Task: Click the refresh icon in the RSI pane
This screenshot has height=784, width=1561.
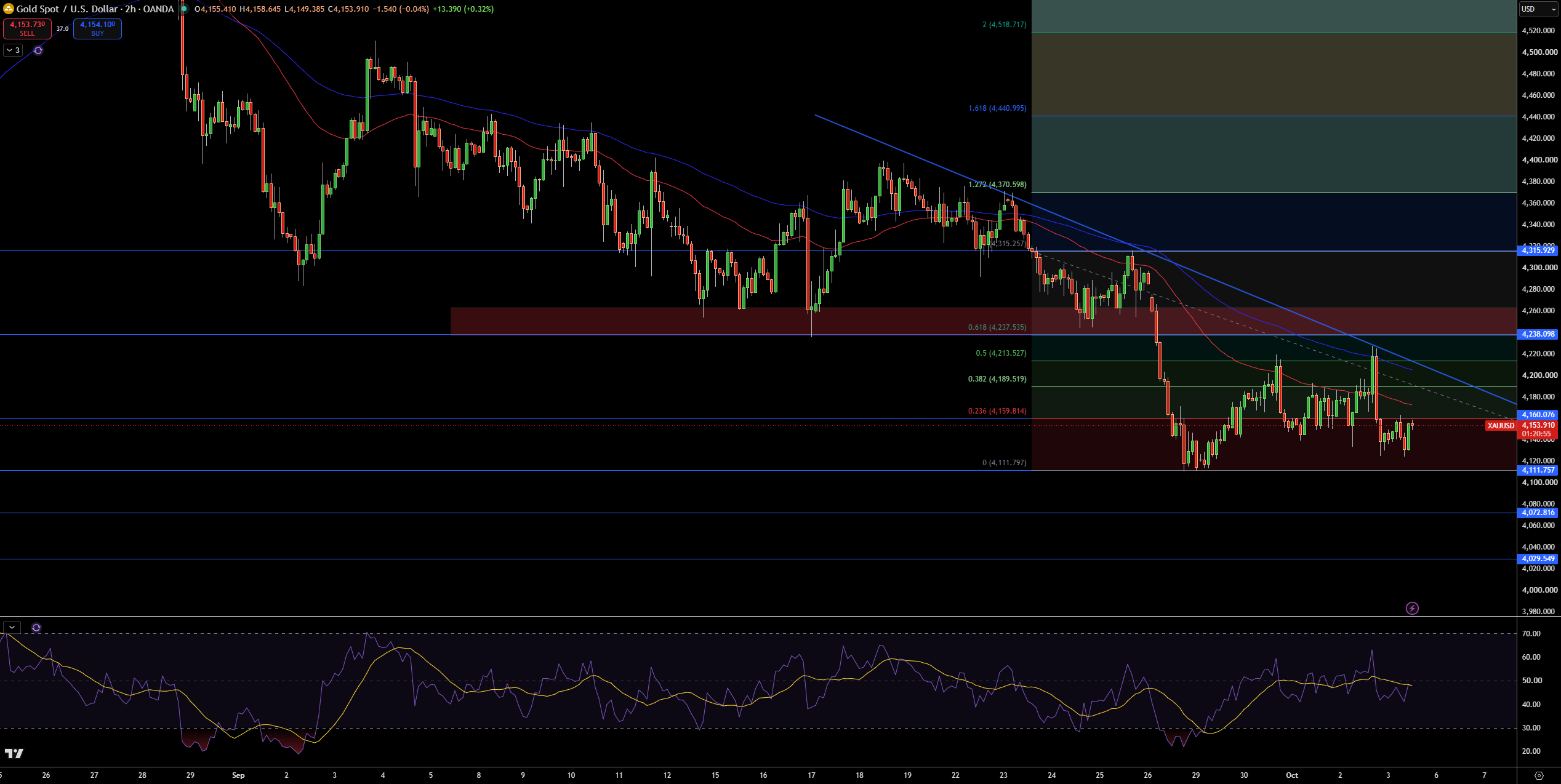Action: [36, 628]
